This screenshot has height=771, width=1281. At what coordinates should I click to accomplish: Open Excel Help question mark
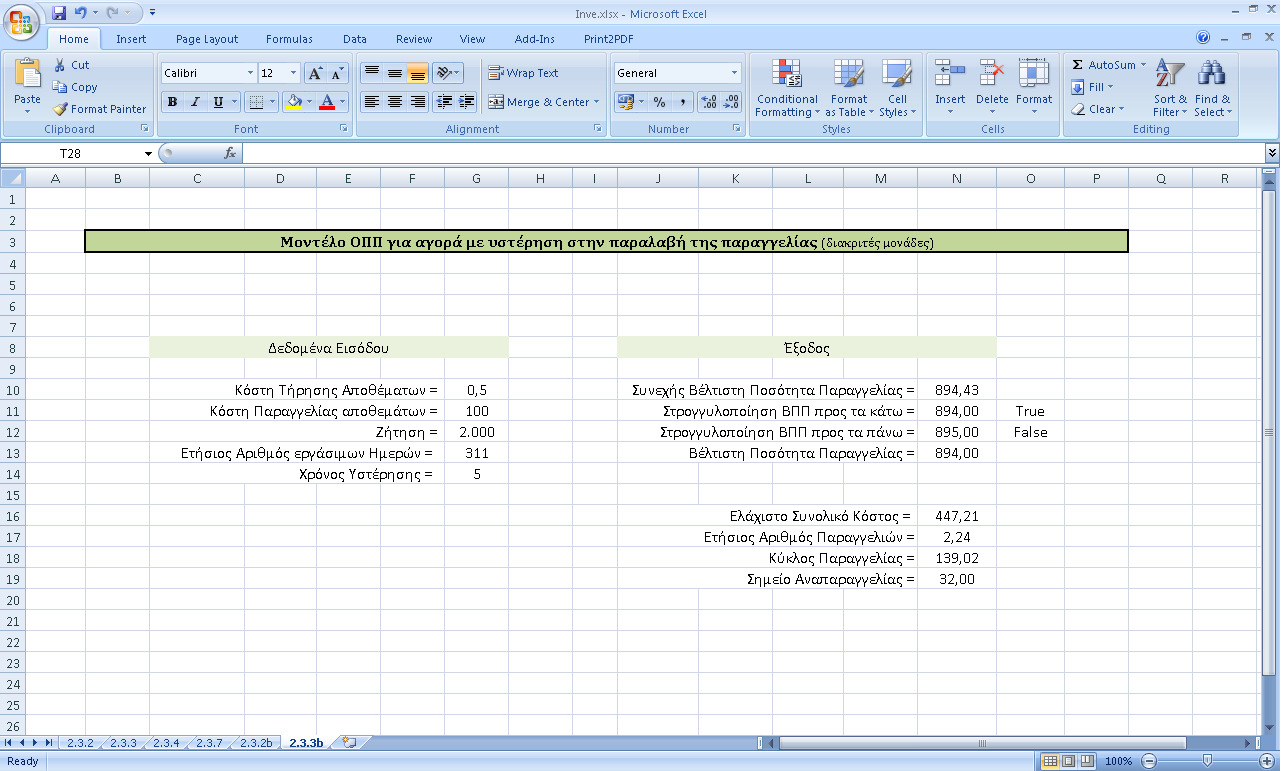click(1203, 37)
